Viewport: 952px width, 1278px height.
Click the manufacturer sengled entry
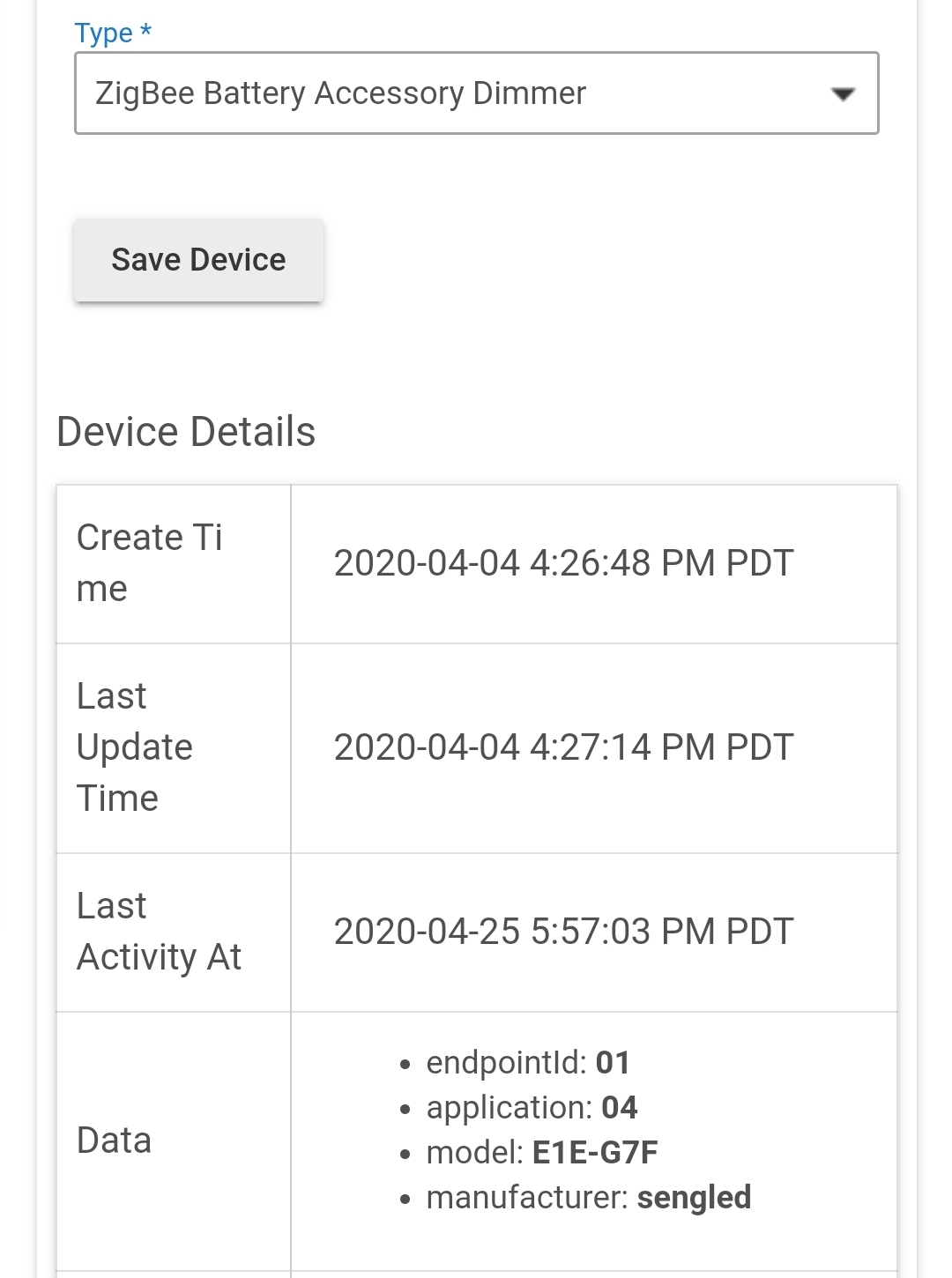click(588, 1198)
